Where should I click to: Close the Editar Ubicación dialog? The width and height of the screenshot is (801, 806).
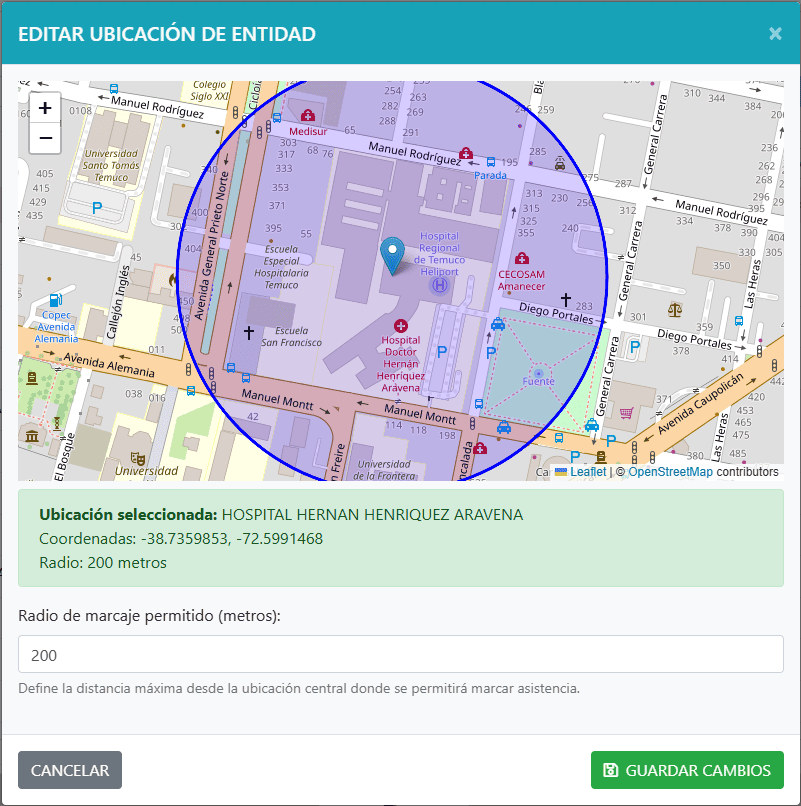tap(775, 34)
